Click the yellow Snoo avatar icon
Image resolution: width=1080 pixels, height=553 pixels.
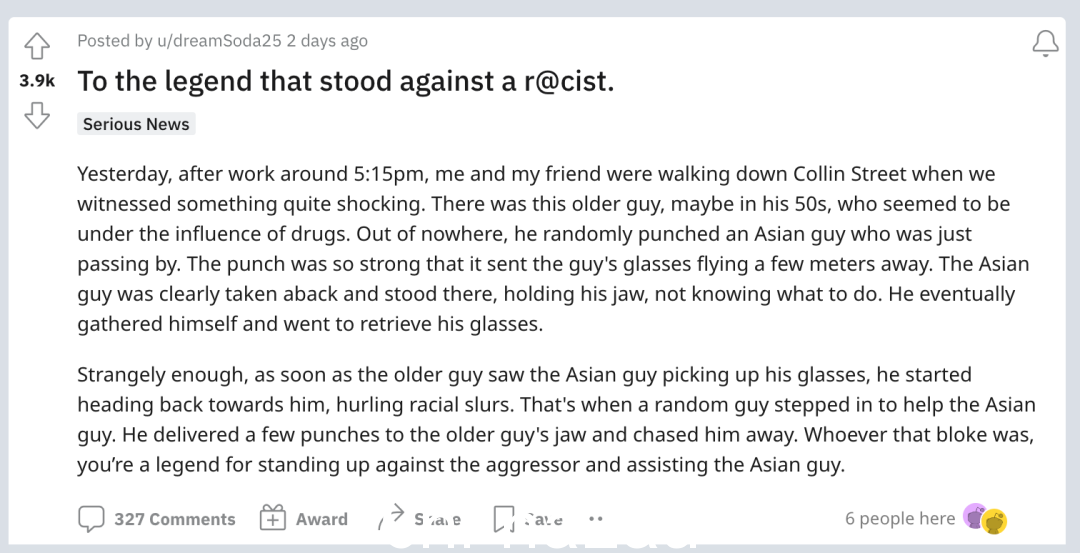tap(995, 521)
